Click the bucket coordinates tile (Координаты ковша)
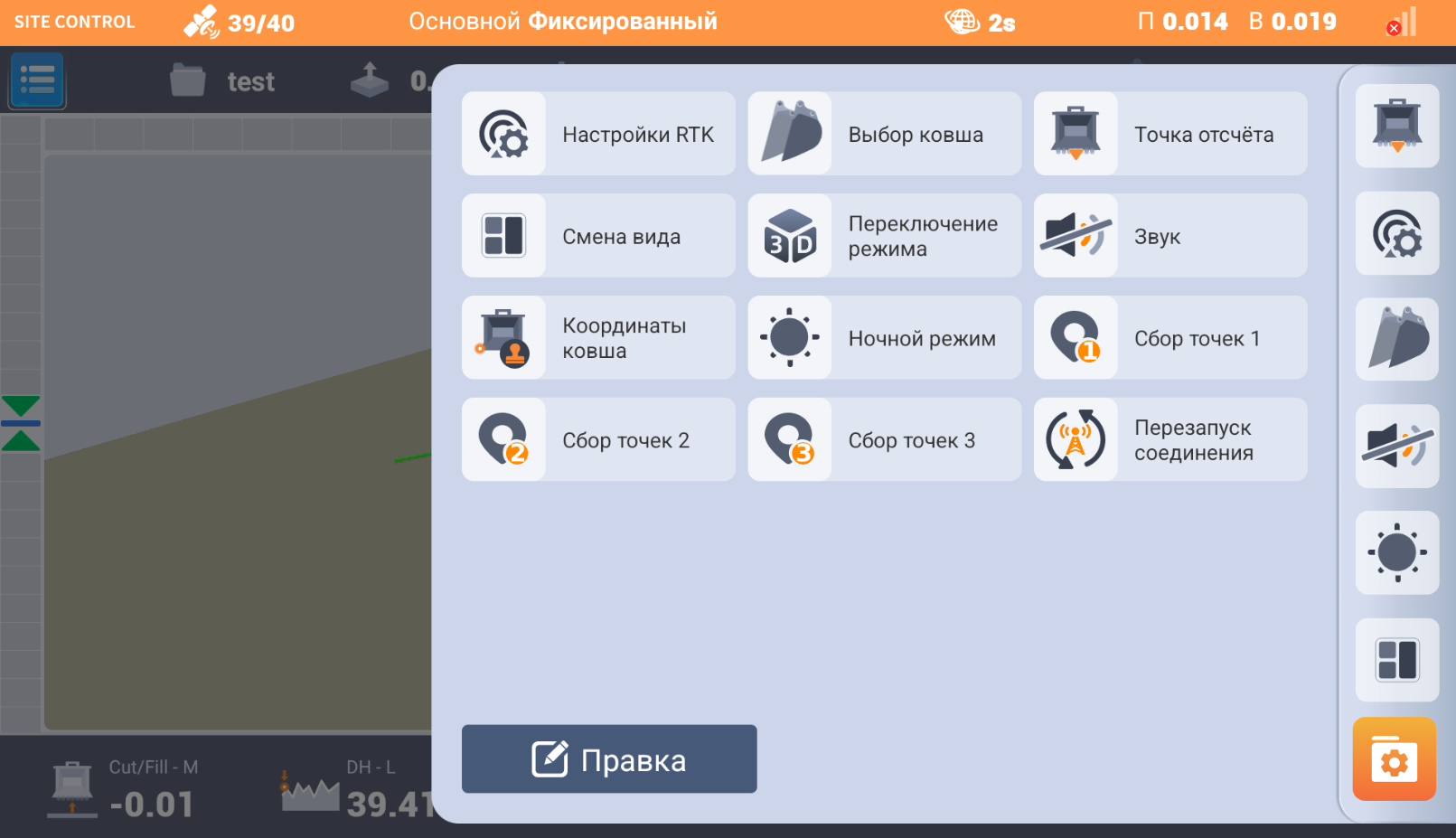Viewport: 1456px width, 838px height. (x=597, y=338)
